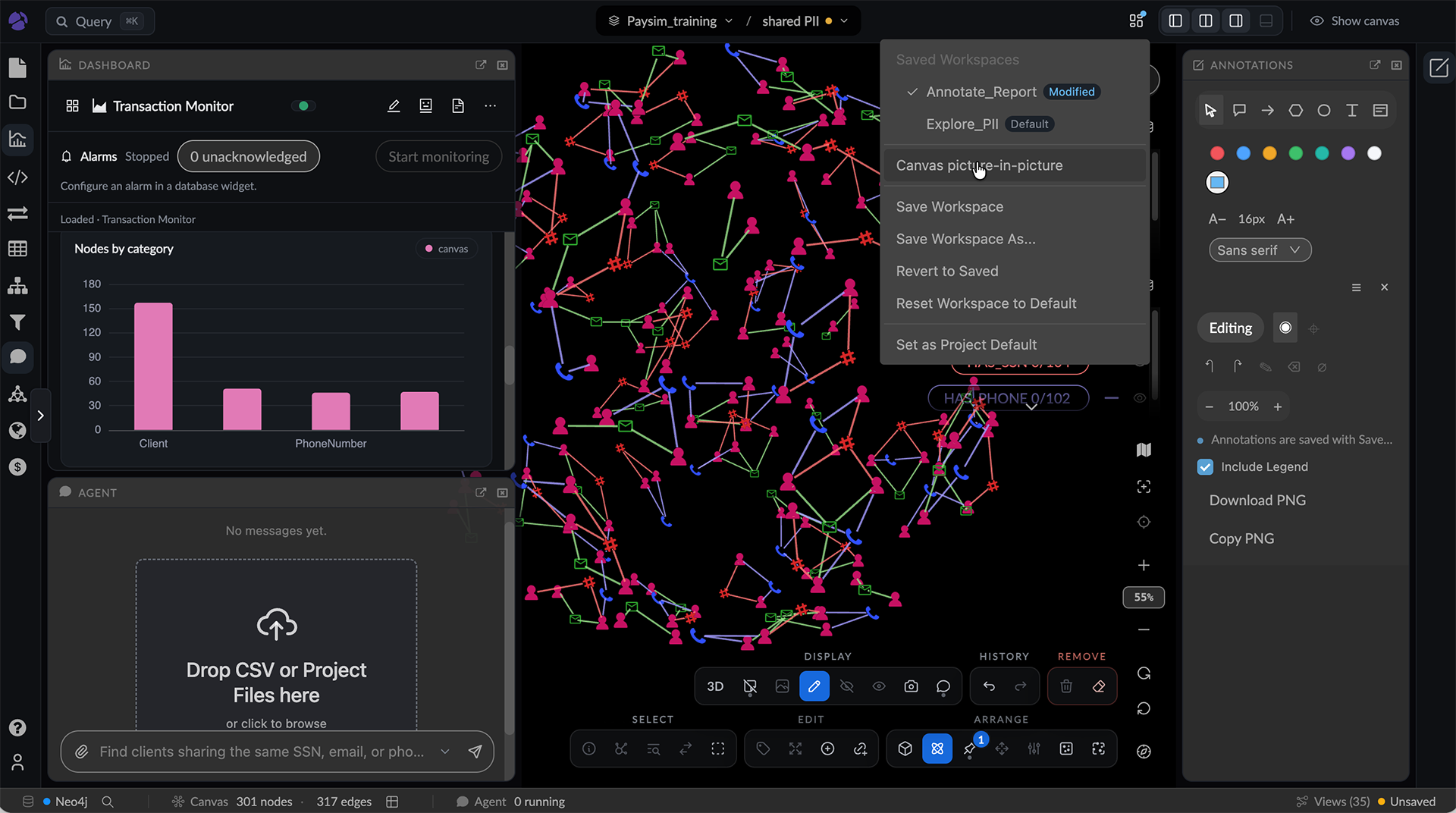Toggle the hidden-eye icon in Display toolbar

pyautogui.click(x=847, y=686)
